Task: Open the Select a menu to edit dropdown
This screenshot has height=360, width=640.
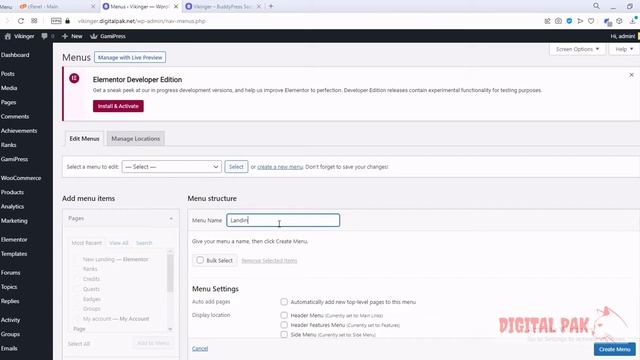Action: pyautogui.click(x=171, y=167)
